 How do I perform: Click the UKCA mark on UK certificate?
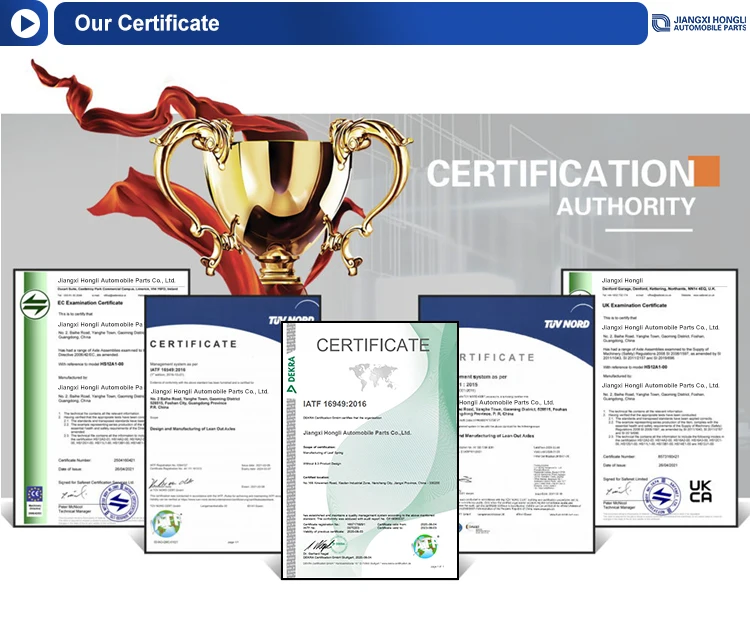coord(701,491)
